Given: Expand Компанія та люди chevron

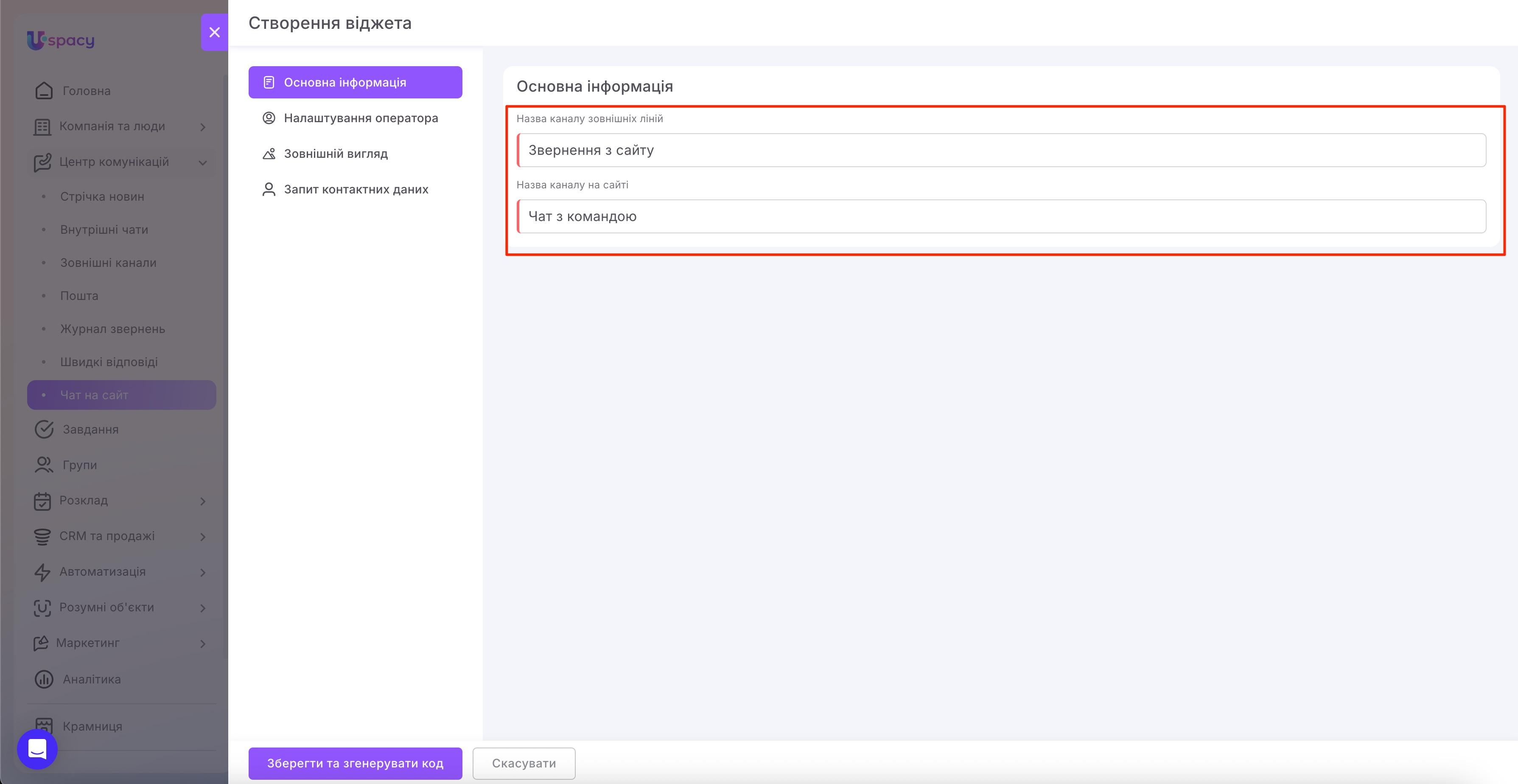Looking at the screenshot, I should pyautogui.click(x=203, y=127).
